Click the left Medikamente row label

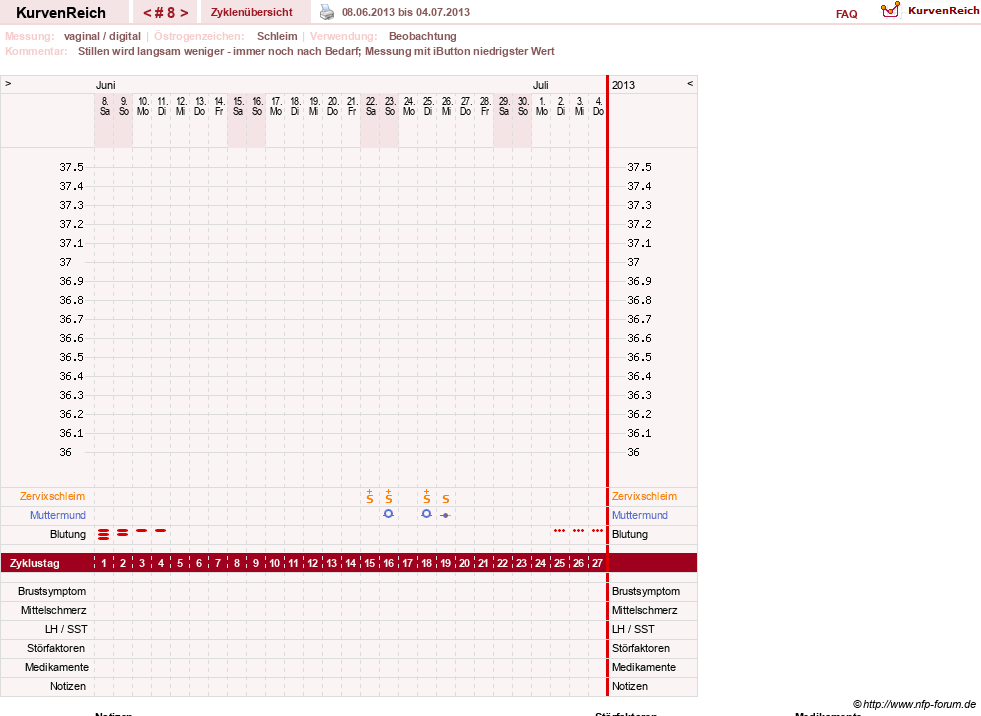tap(57, 667)
